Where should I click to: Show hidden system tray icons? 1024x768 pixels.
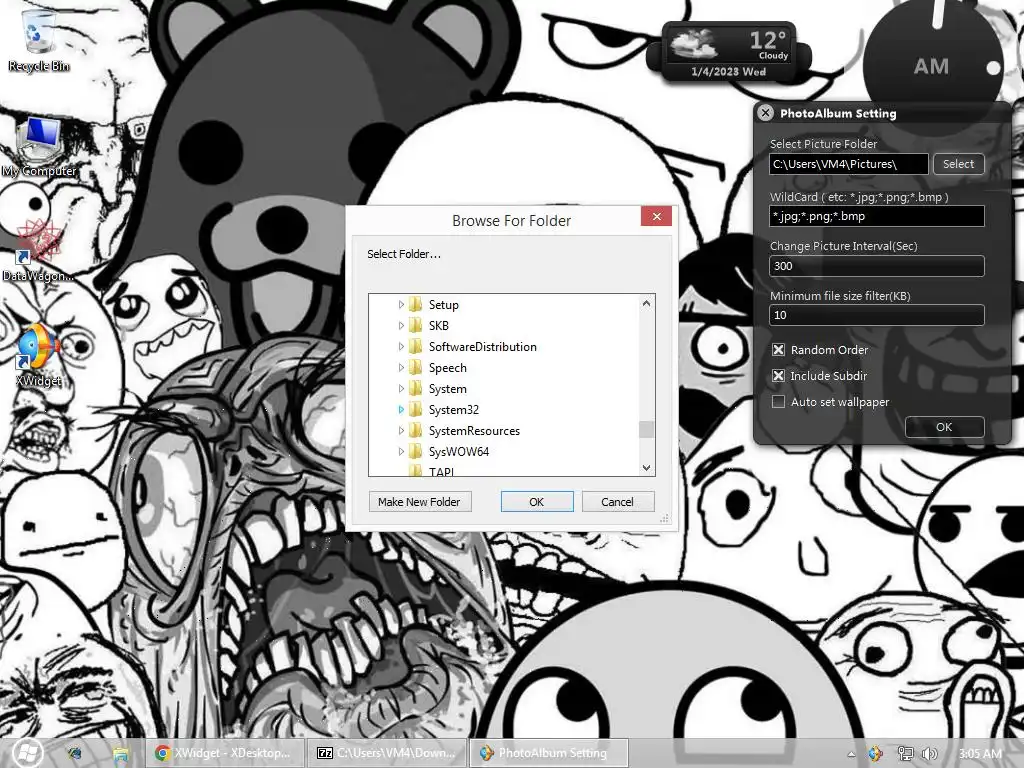click(x=851, y=754)
